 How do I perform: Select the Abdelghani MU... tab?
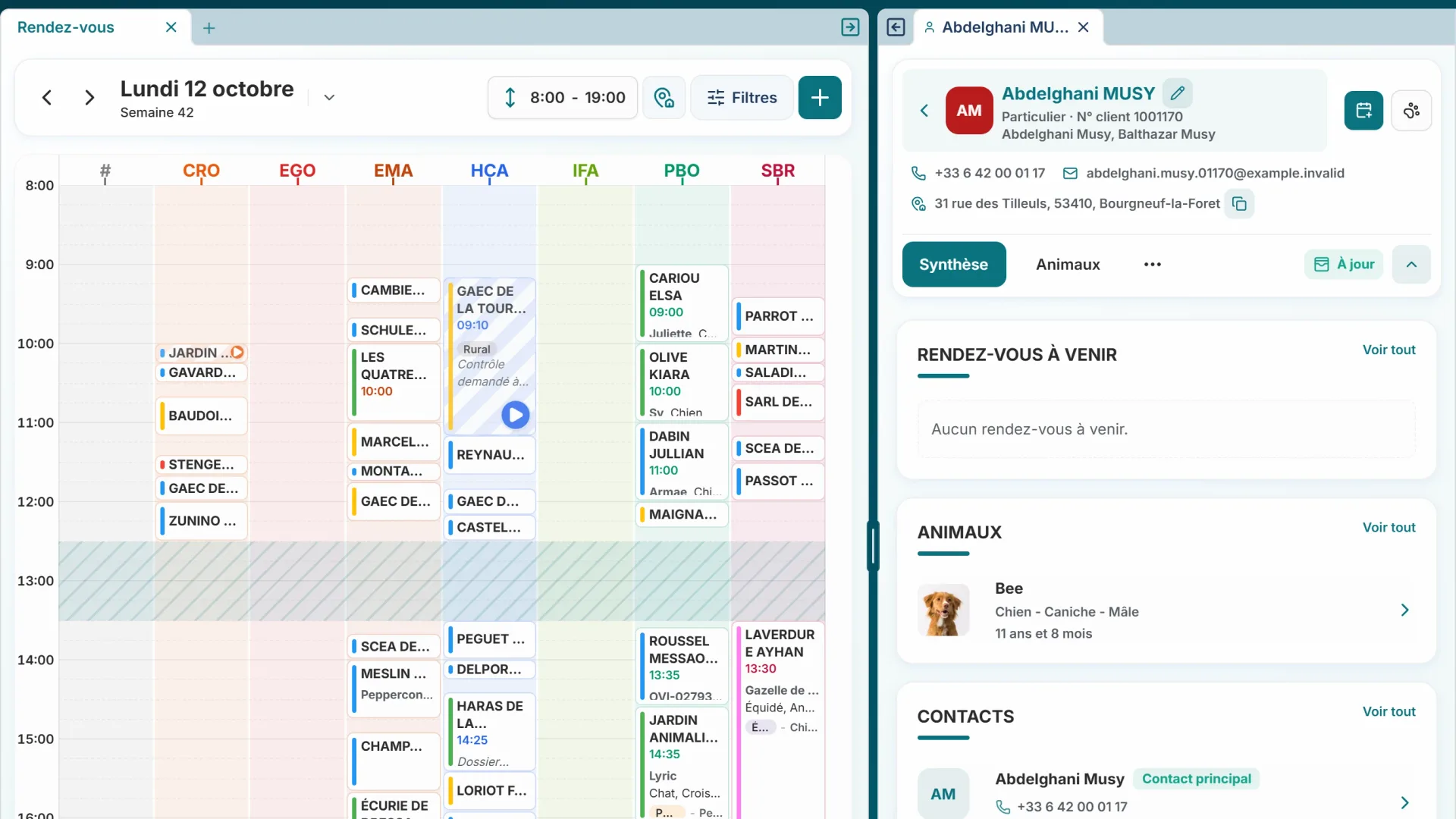[1005, 27]
